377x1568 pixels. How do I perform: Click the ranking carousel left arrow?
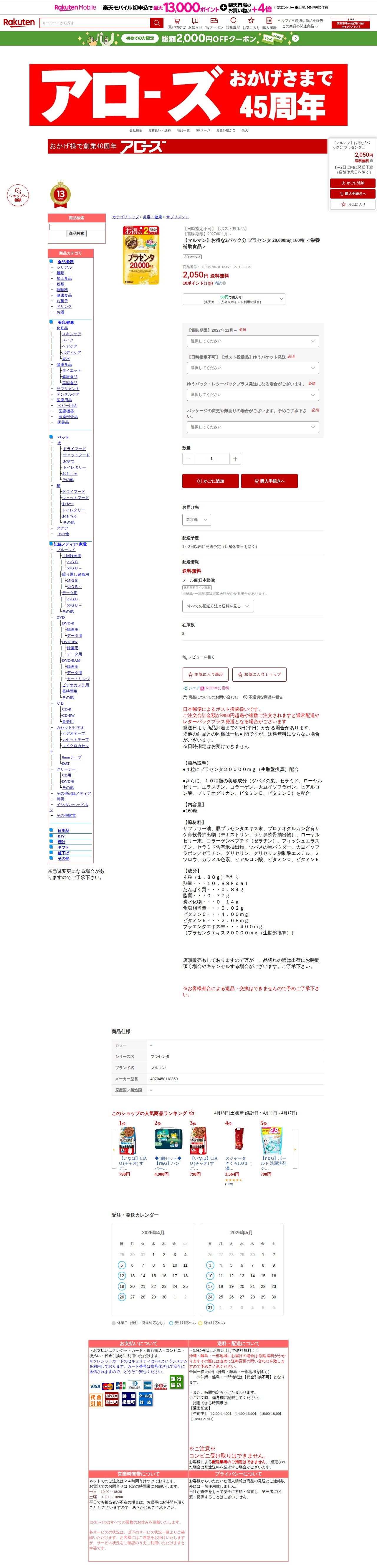coord(113,1149)
